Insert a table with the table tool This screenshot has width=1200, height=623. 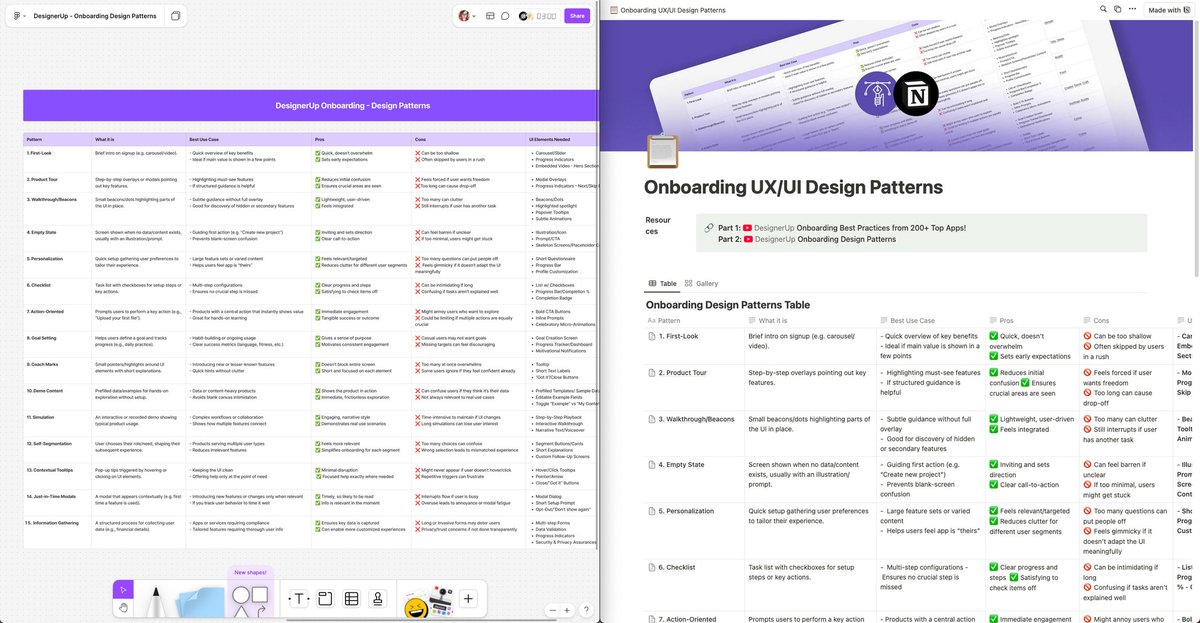(352, 599)
